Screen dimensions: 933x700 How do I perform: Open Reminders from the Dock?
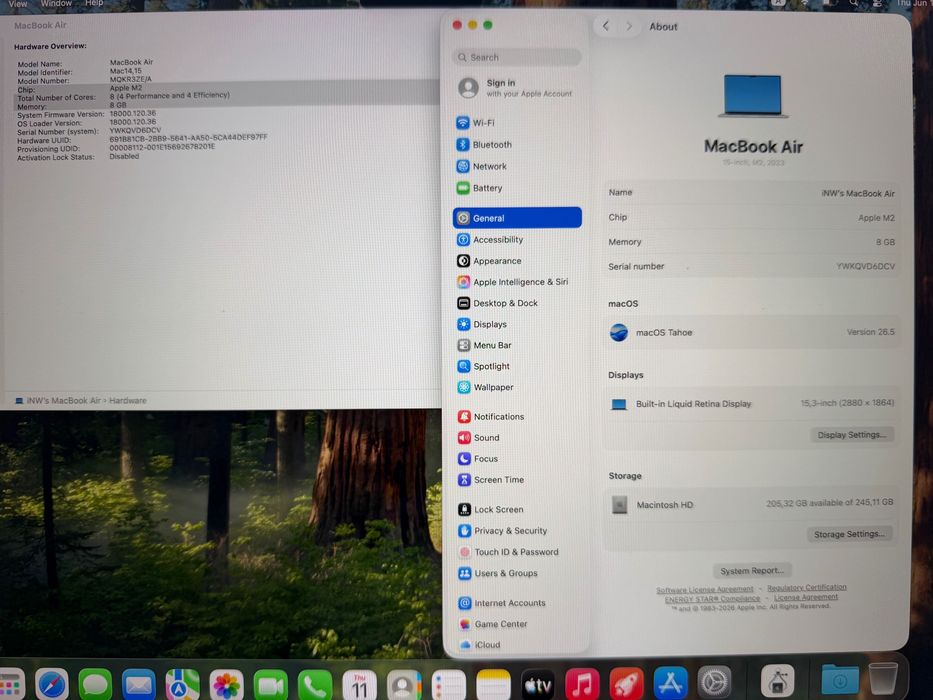(x=449, y=686)
